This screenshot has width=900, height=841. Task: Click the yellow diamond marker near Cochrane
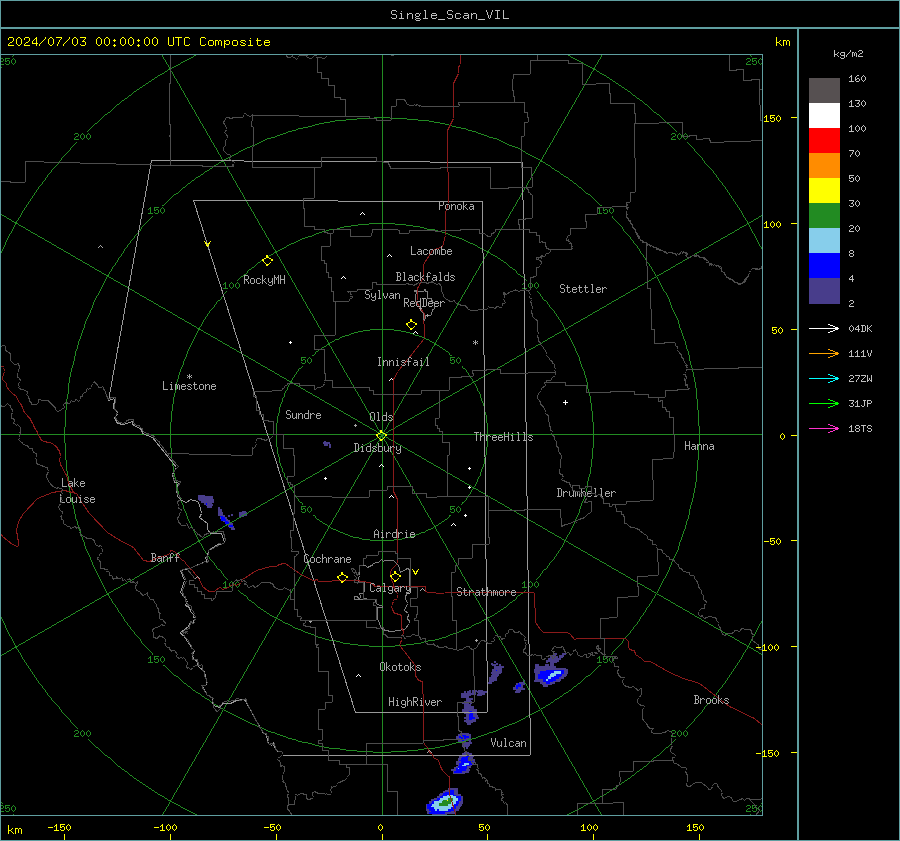click(342, 578)
